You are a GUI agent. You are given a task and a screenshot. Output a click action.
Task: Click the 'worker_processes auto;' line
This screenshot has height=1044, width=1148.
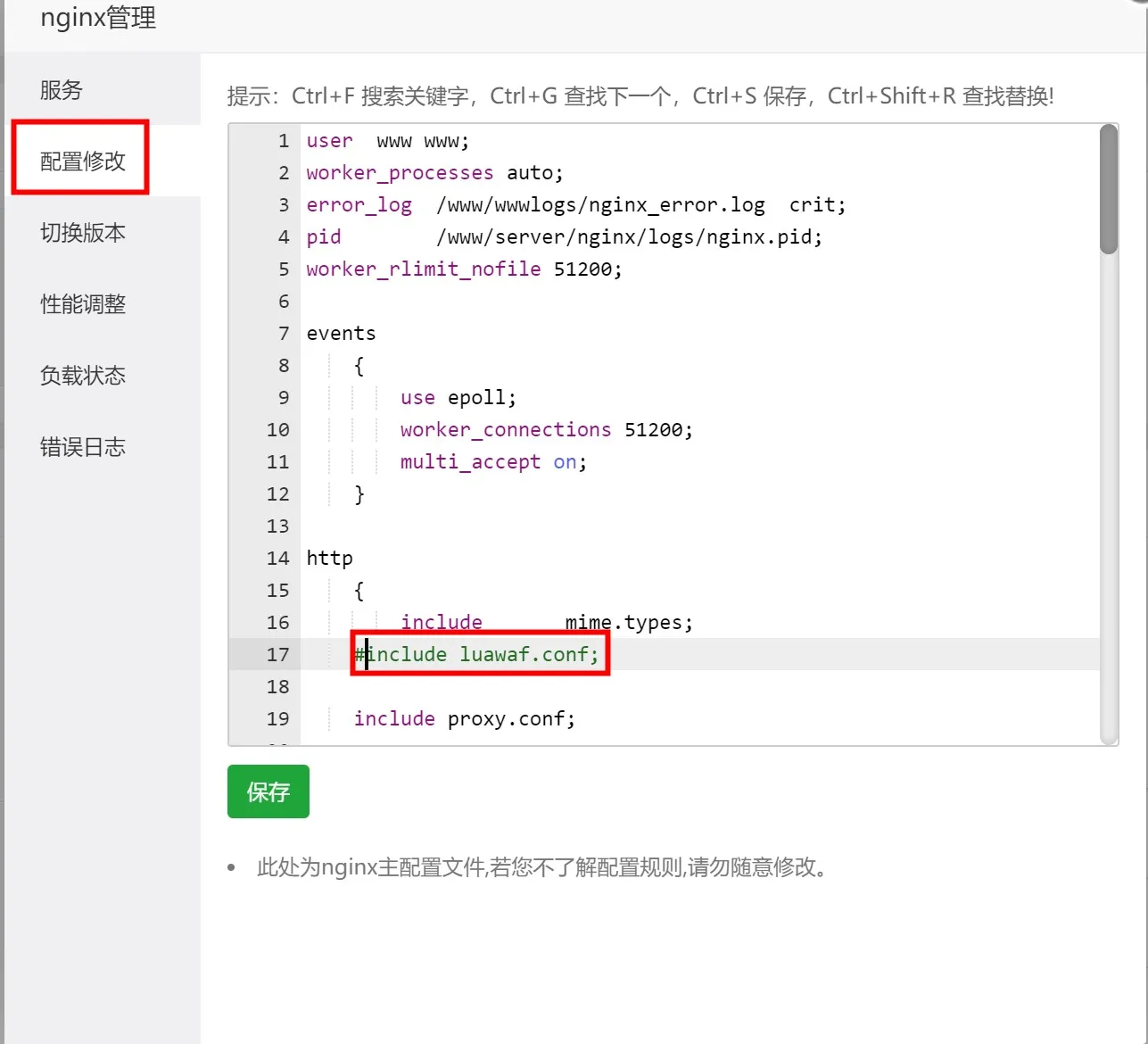click(x=435, y=173)
